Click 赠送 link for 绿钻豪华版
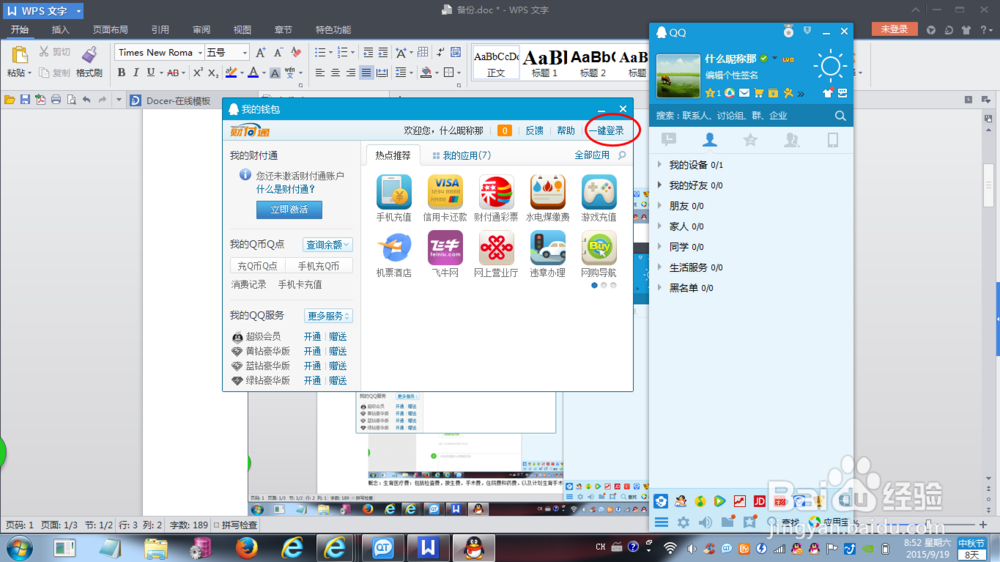 coord(337,380)
